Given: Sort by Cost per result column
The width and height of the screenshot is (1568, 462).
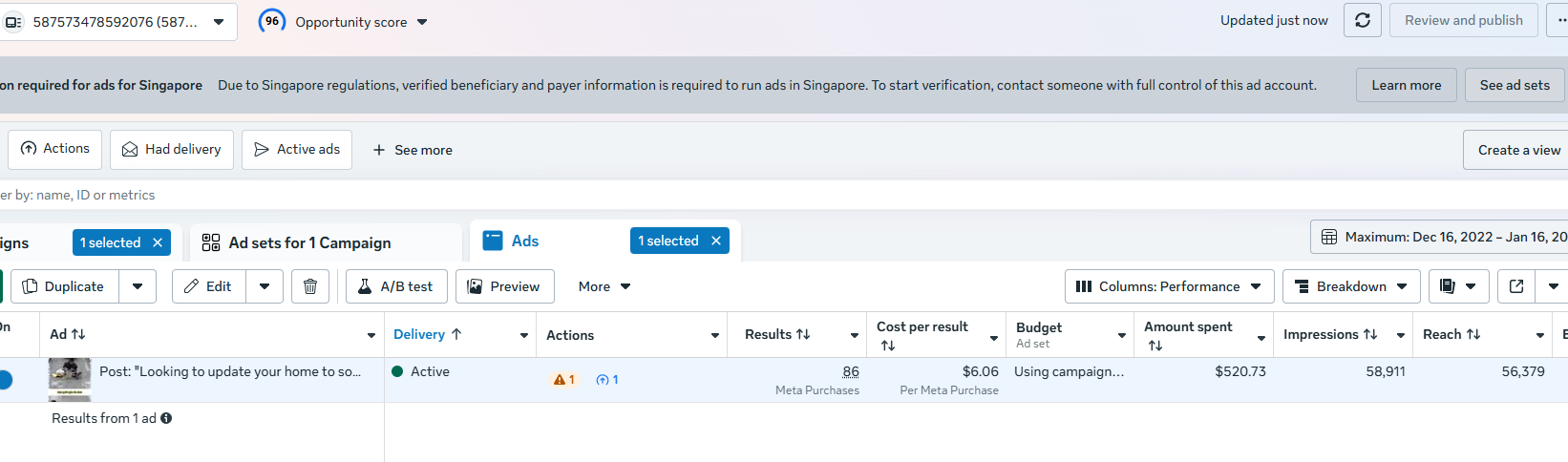Looking at the screenshot, I should (922, 335).
